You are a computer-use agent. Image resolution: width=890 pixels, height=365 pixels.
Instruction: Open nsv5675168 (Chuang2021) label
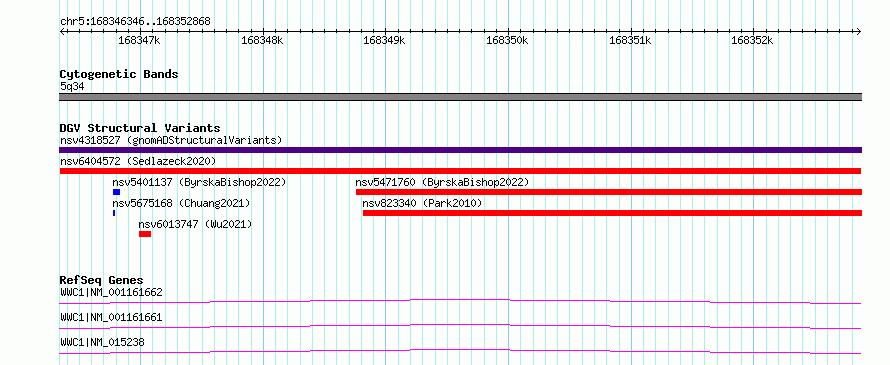click(181, 203)
